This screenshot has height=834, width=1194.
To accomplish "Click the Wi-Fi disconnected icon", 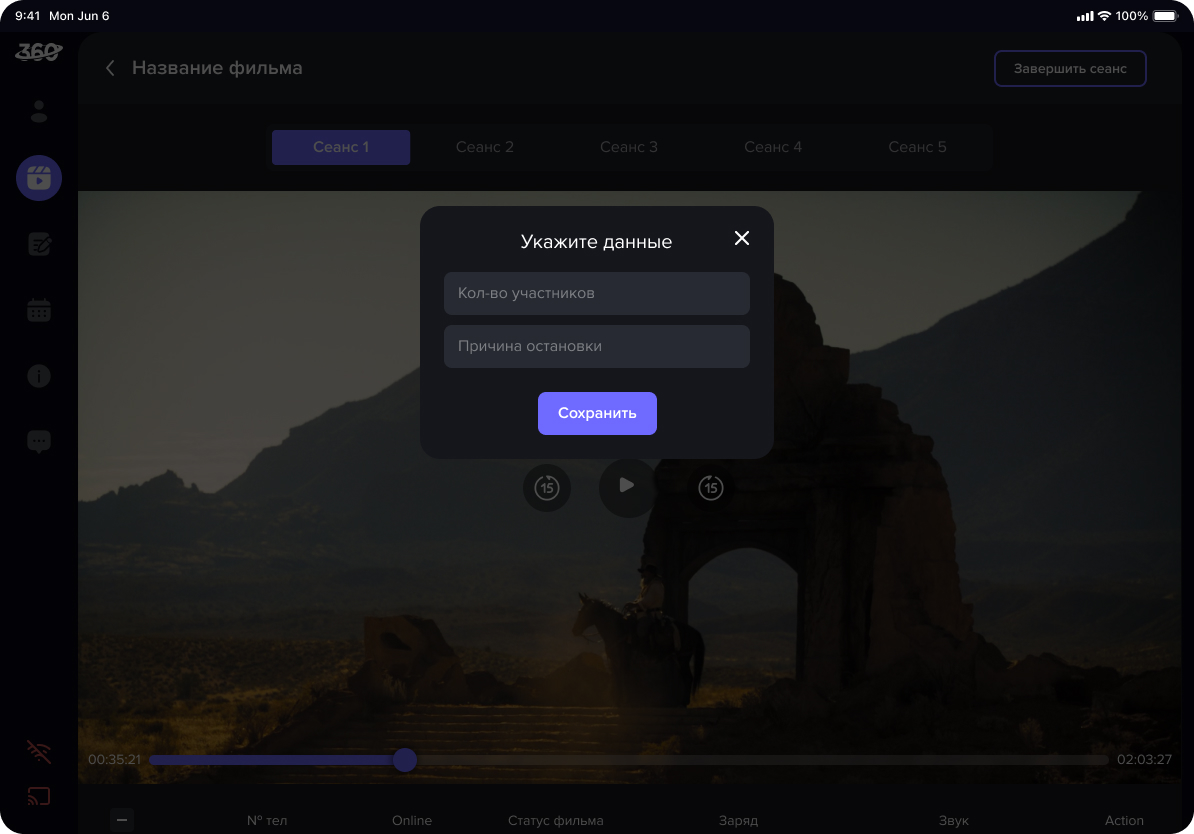I will coord(39,752).
